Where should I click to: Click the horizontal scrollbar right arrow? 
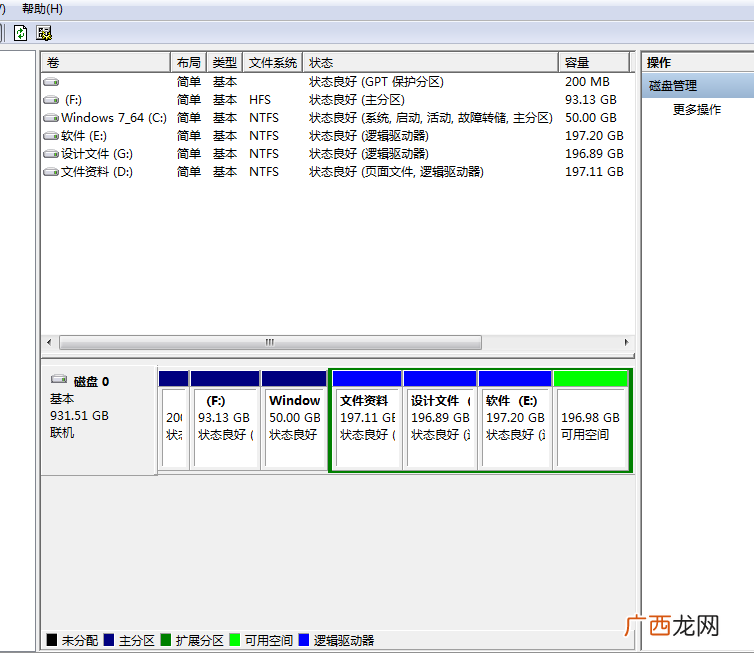[626, 342]
